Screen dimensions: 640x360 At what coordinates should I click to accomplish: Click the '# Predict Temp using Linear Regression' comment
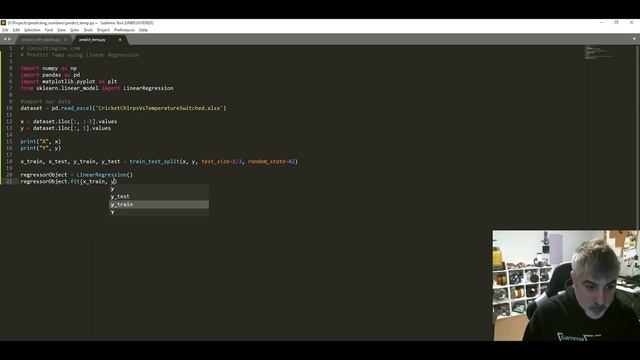[80, 55]
